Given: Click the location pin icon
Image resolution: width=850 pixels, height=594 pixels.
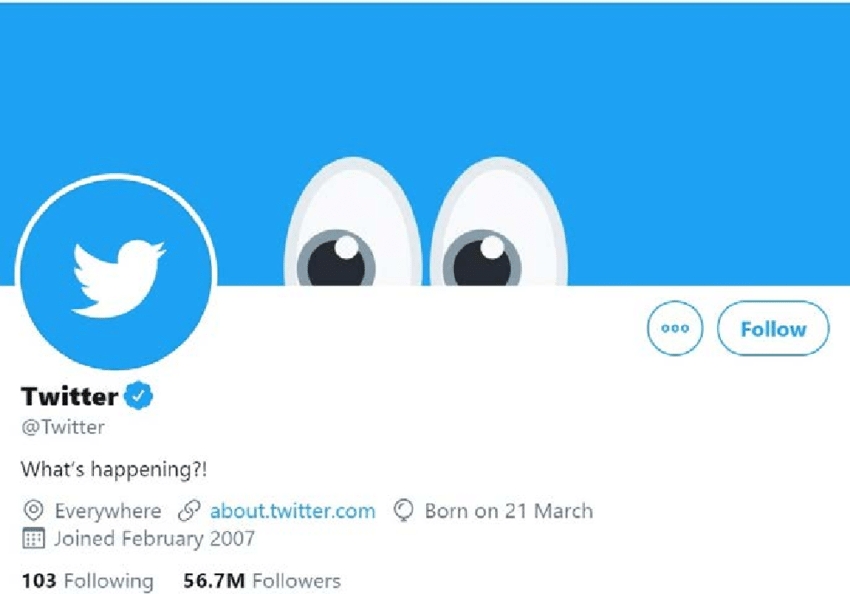Looking at the screenshot, I should coord(34,510).
